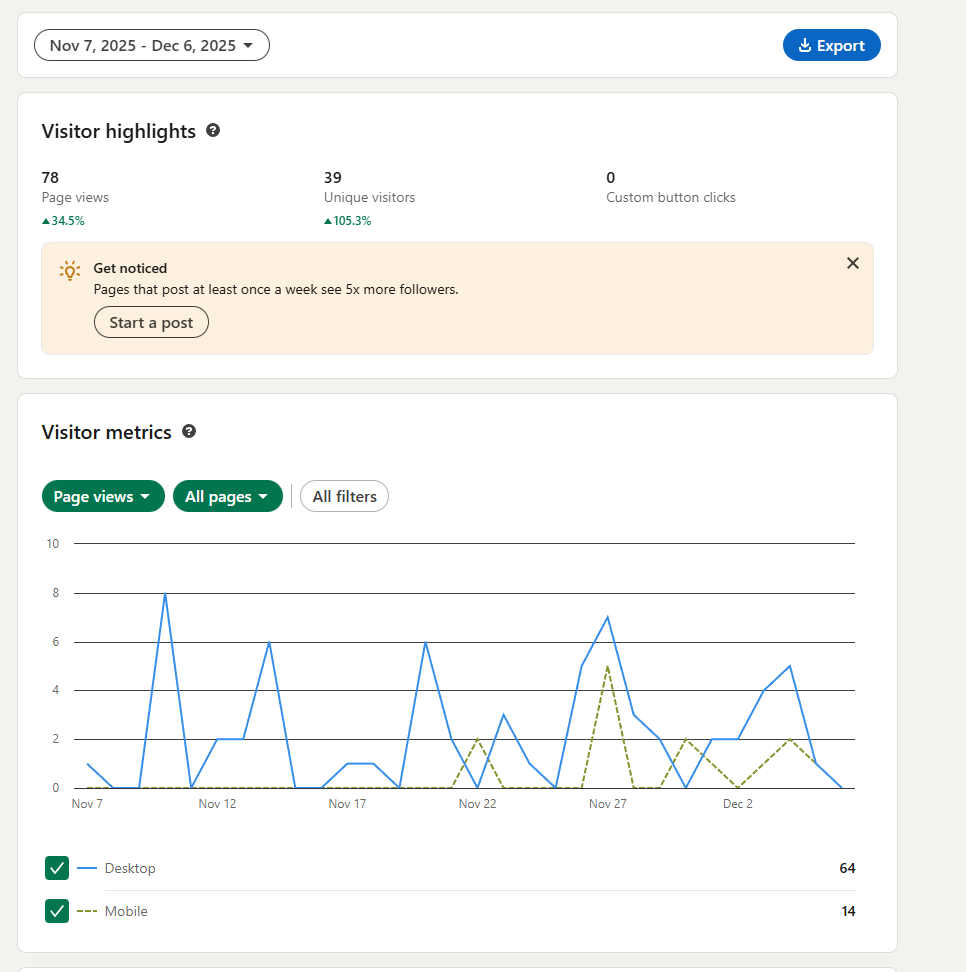This screenshot has width=966, height=972.
Task: Click the green arrow beside 105.3%
Action: tap(327, 221)
